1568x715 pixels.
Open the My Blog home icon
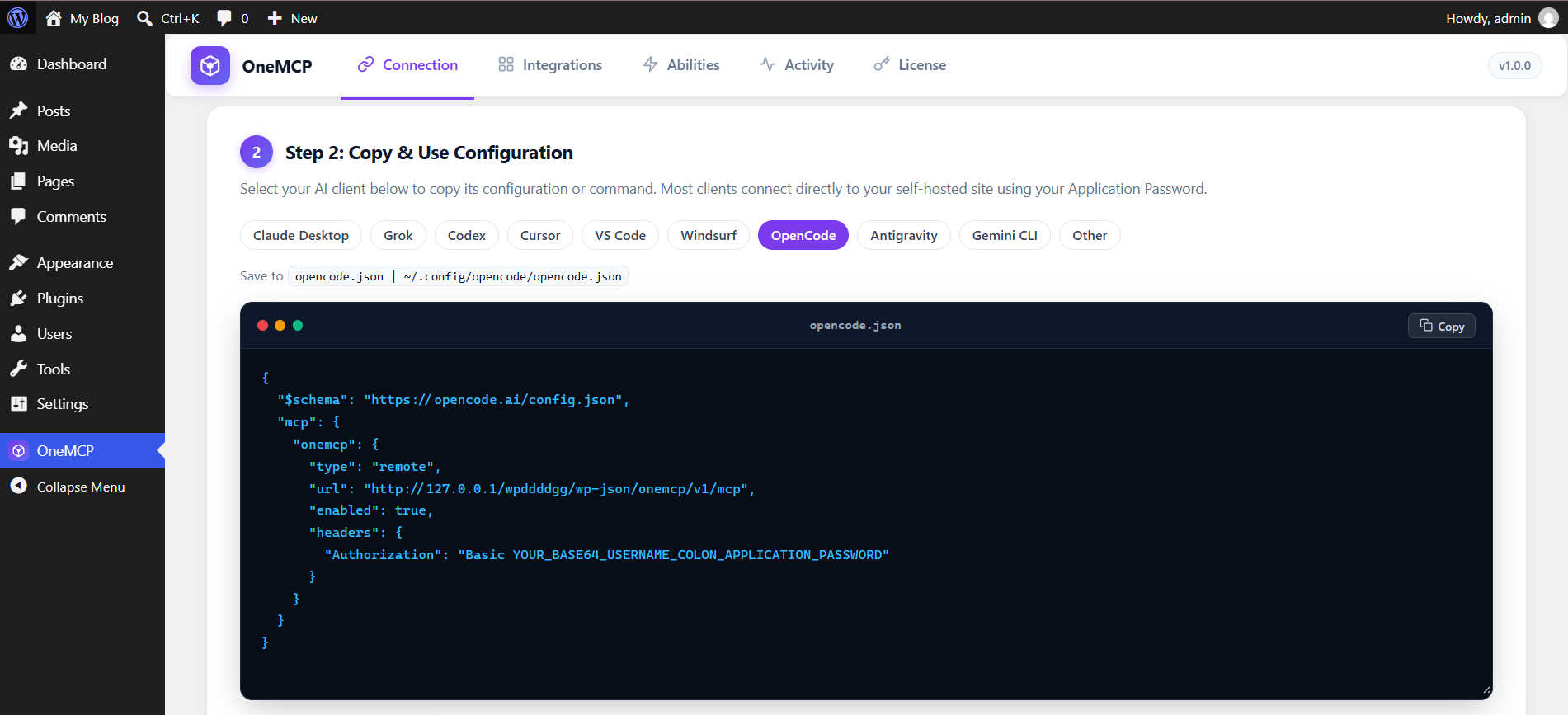tap(54, 18)
